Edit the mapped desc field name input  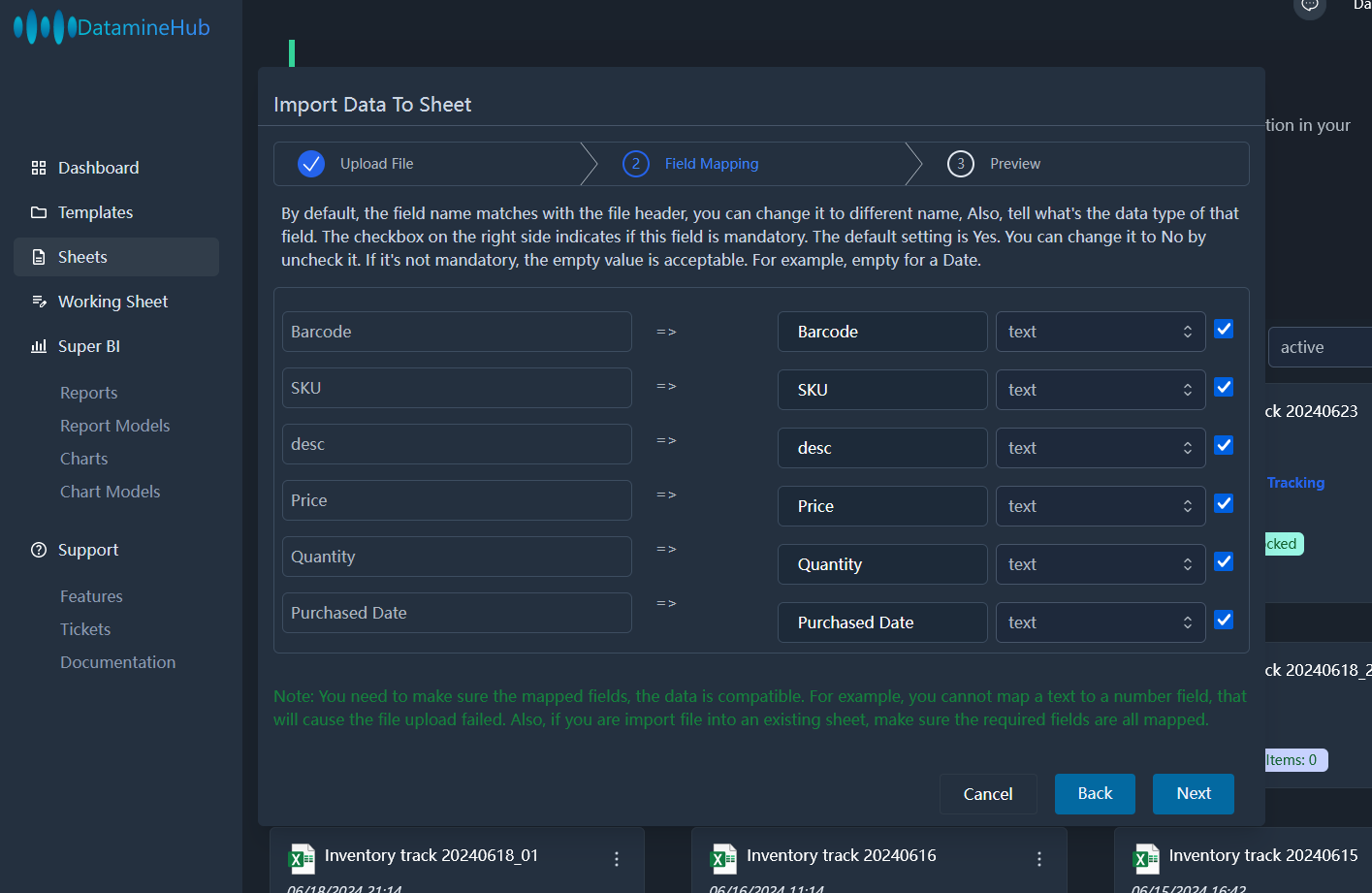(882, 448)
